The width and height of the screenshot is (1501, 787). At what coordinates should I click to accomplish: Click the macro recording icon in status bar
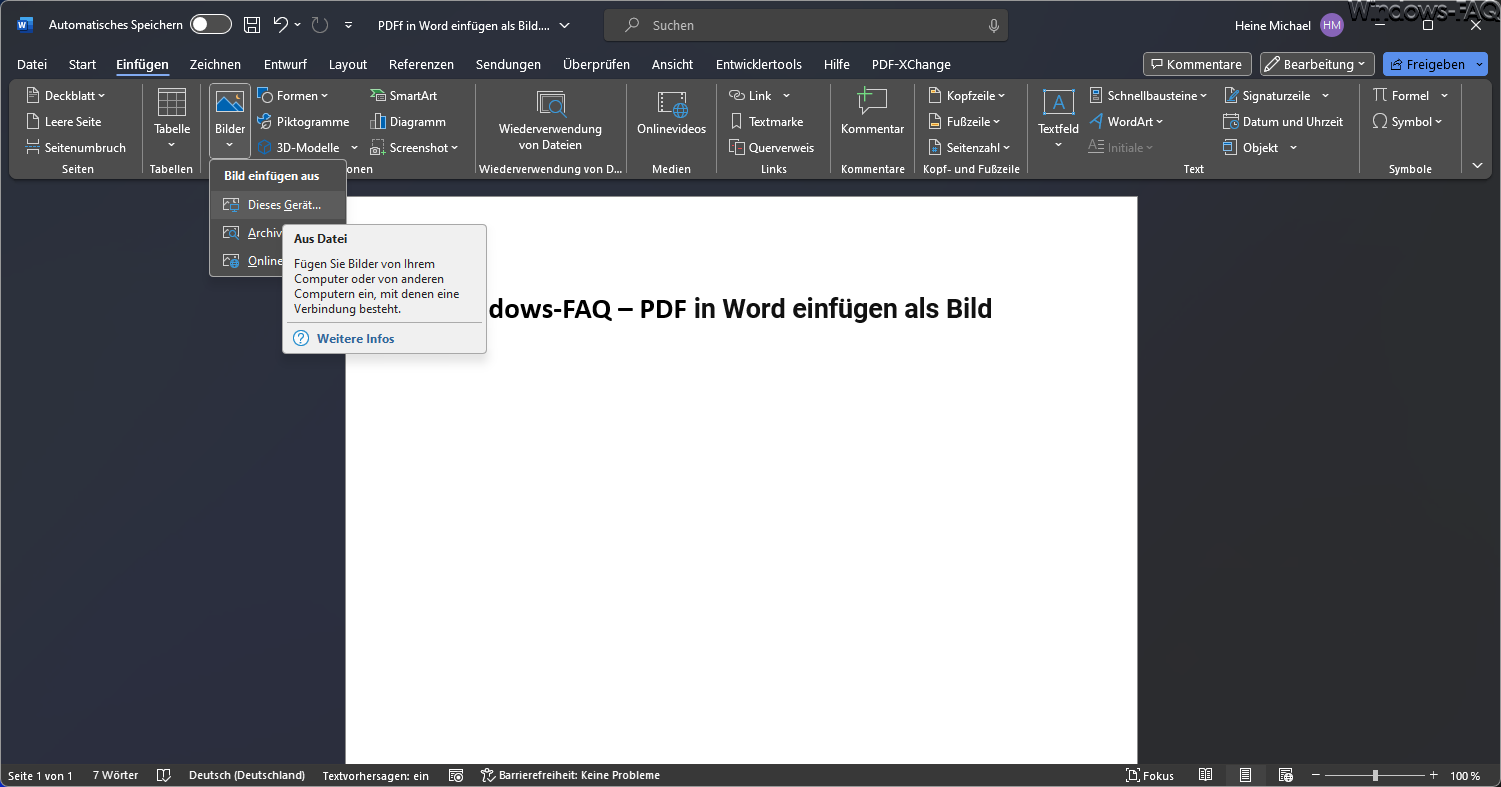pyautogui.click(x=455, y=775)
